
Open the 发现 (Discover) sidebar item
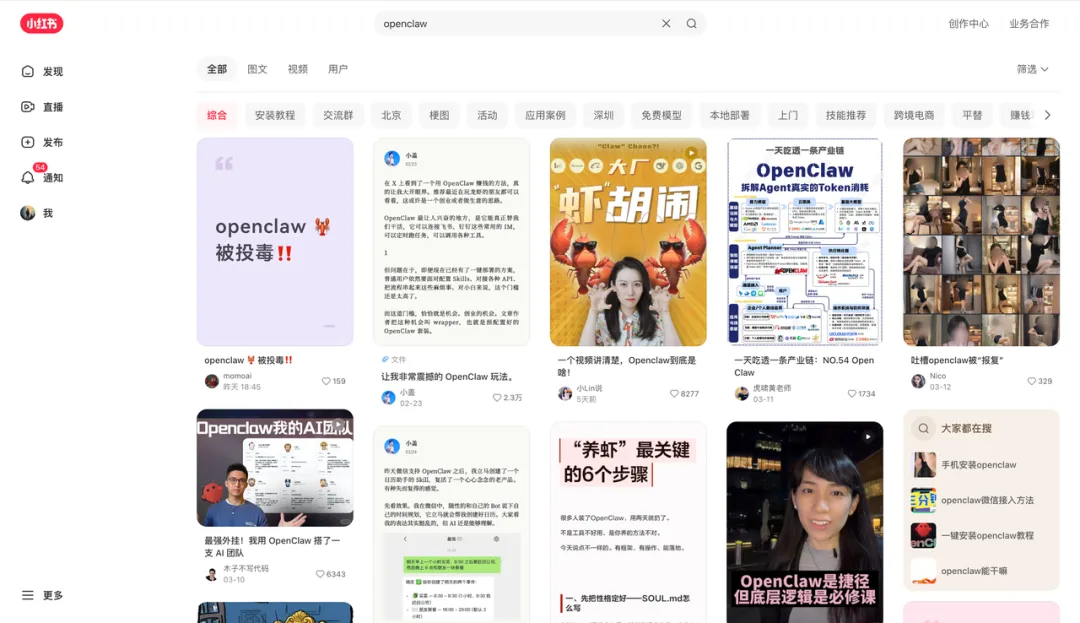pos(42,72)
